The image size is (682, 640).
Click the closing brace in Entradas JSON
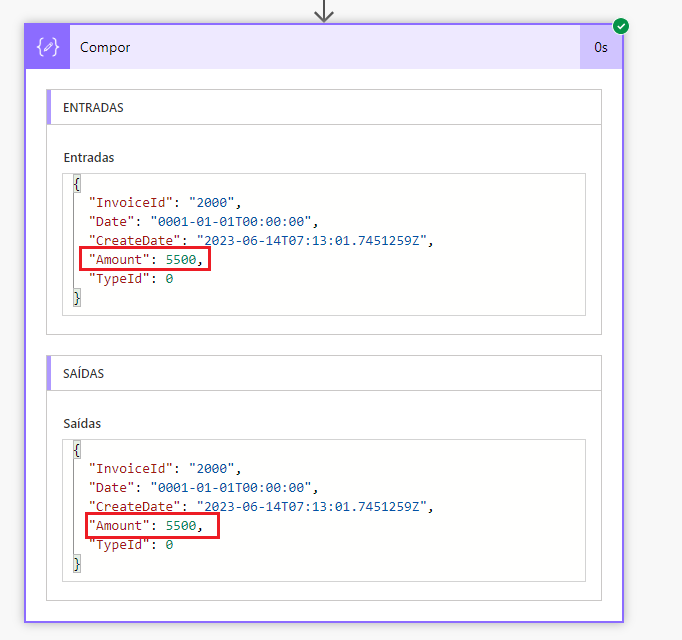click(x=77, y=298)
